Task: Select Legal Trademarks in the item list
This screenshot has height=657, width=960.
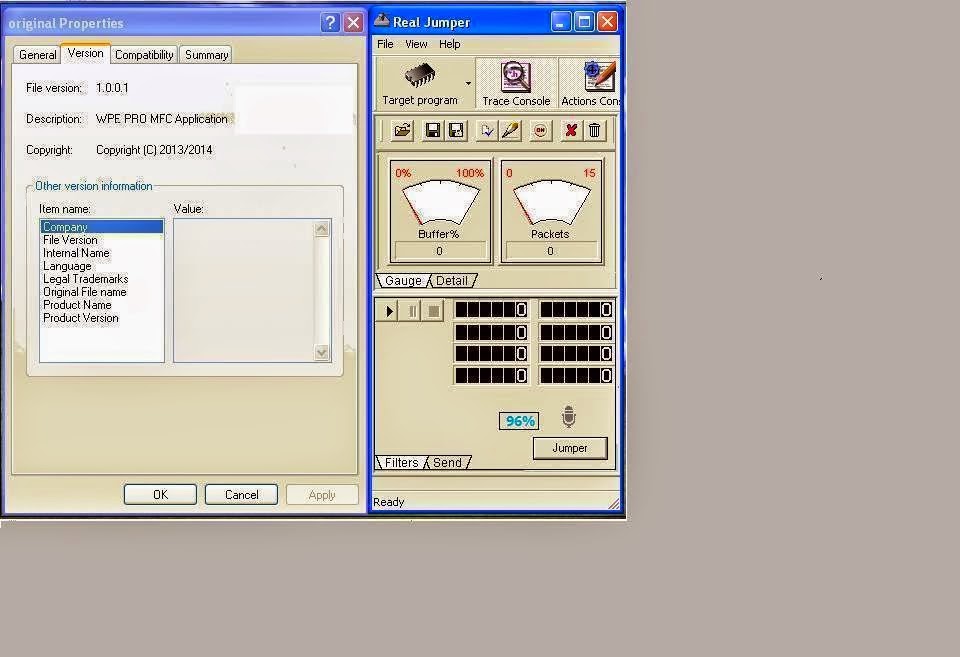Action: pyautogui.click(x=102, y=279)
